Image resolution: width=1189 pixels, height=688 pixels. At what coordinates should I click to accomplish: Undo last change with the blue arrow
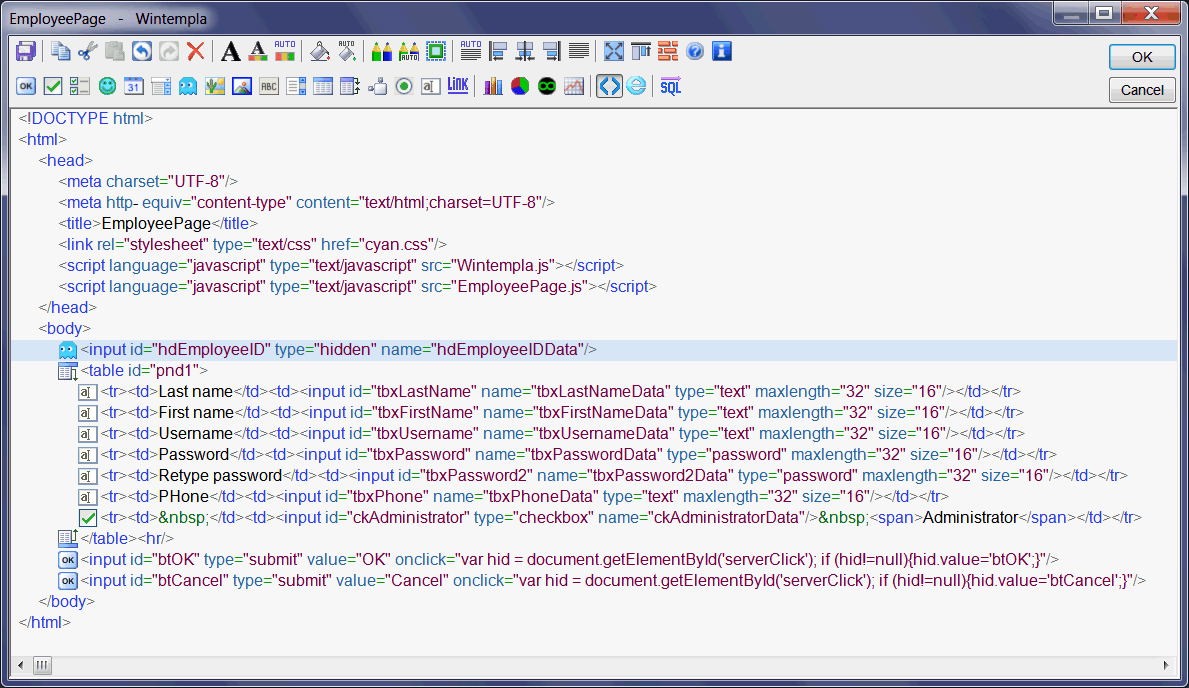coord(142,52)
